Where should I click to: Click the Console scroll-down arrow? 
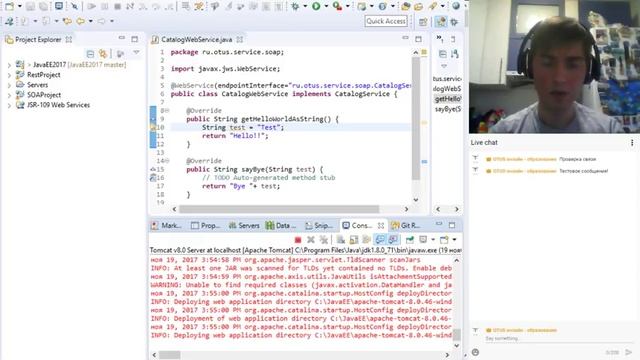(x=457, y=345)
